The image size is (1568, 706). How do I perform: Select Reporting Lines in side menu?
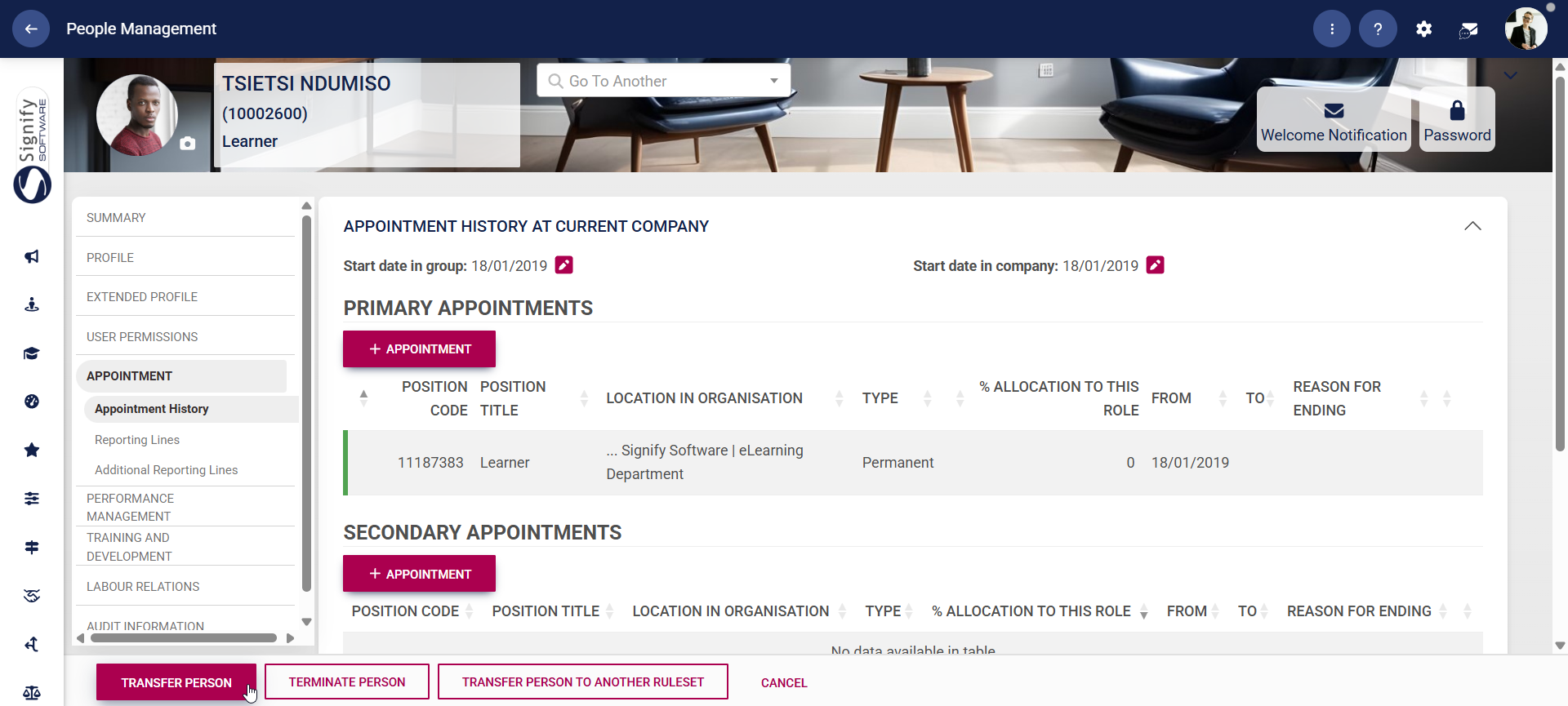pos(137,440)
